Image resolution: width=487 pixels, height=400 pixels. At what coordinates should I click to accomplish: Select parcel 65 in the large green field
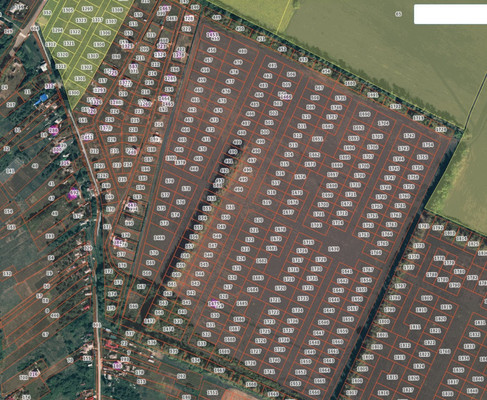pos(398,14)
